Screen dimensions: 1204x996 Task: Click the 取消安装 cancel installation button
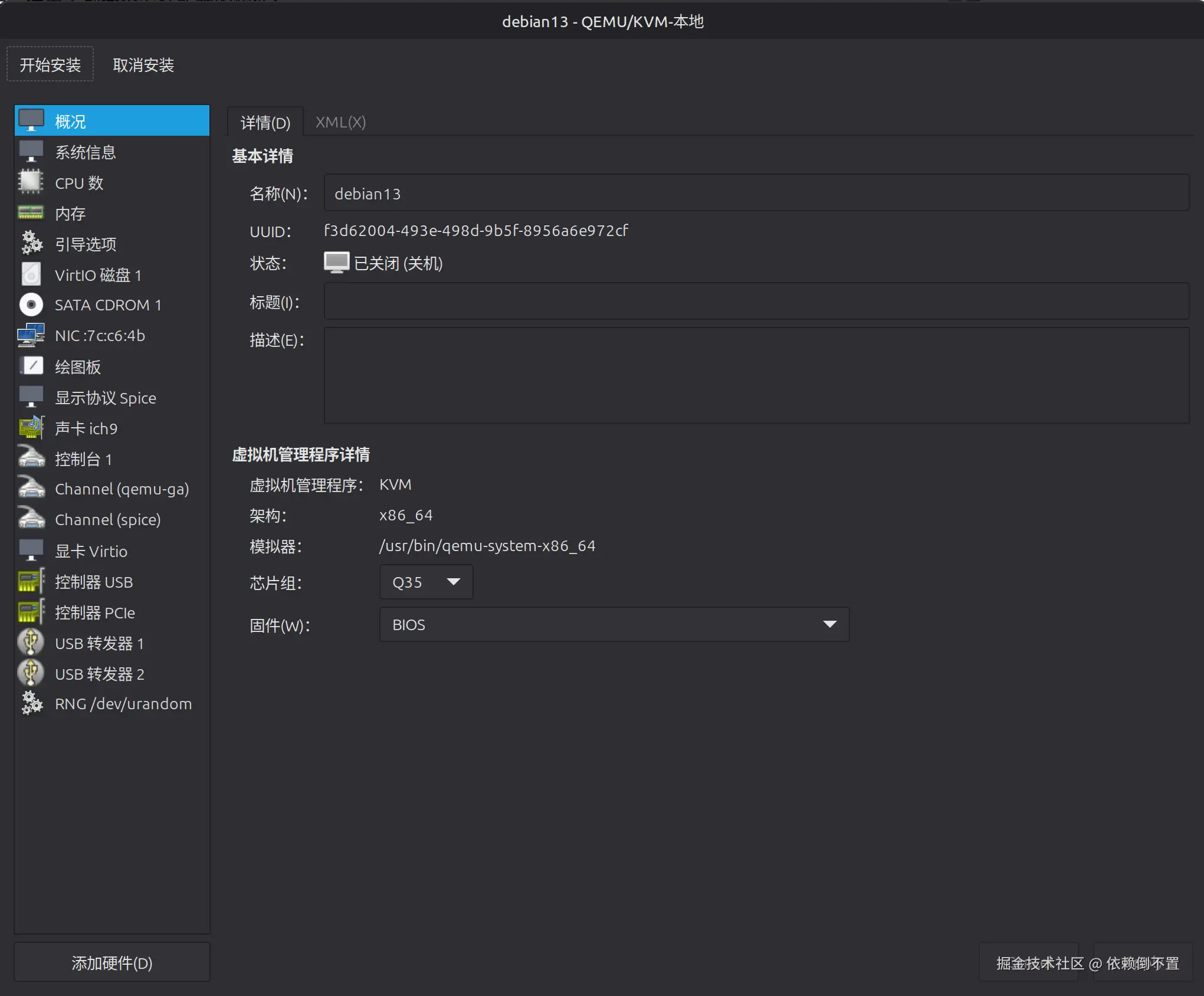(x=143, y=65)
